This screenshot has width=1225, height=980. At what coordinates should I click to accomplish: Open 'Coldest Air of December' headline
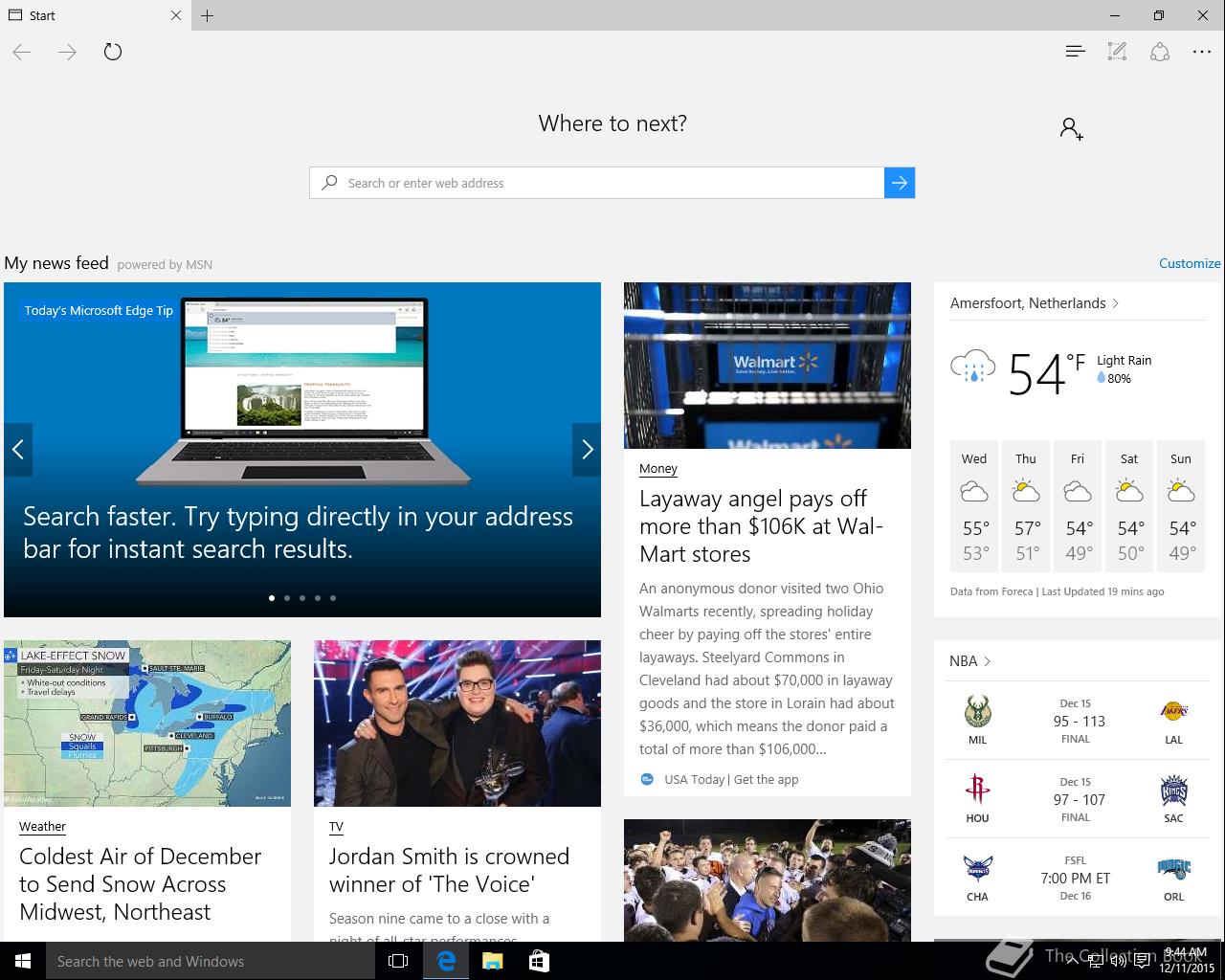point(140,884)
